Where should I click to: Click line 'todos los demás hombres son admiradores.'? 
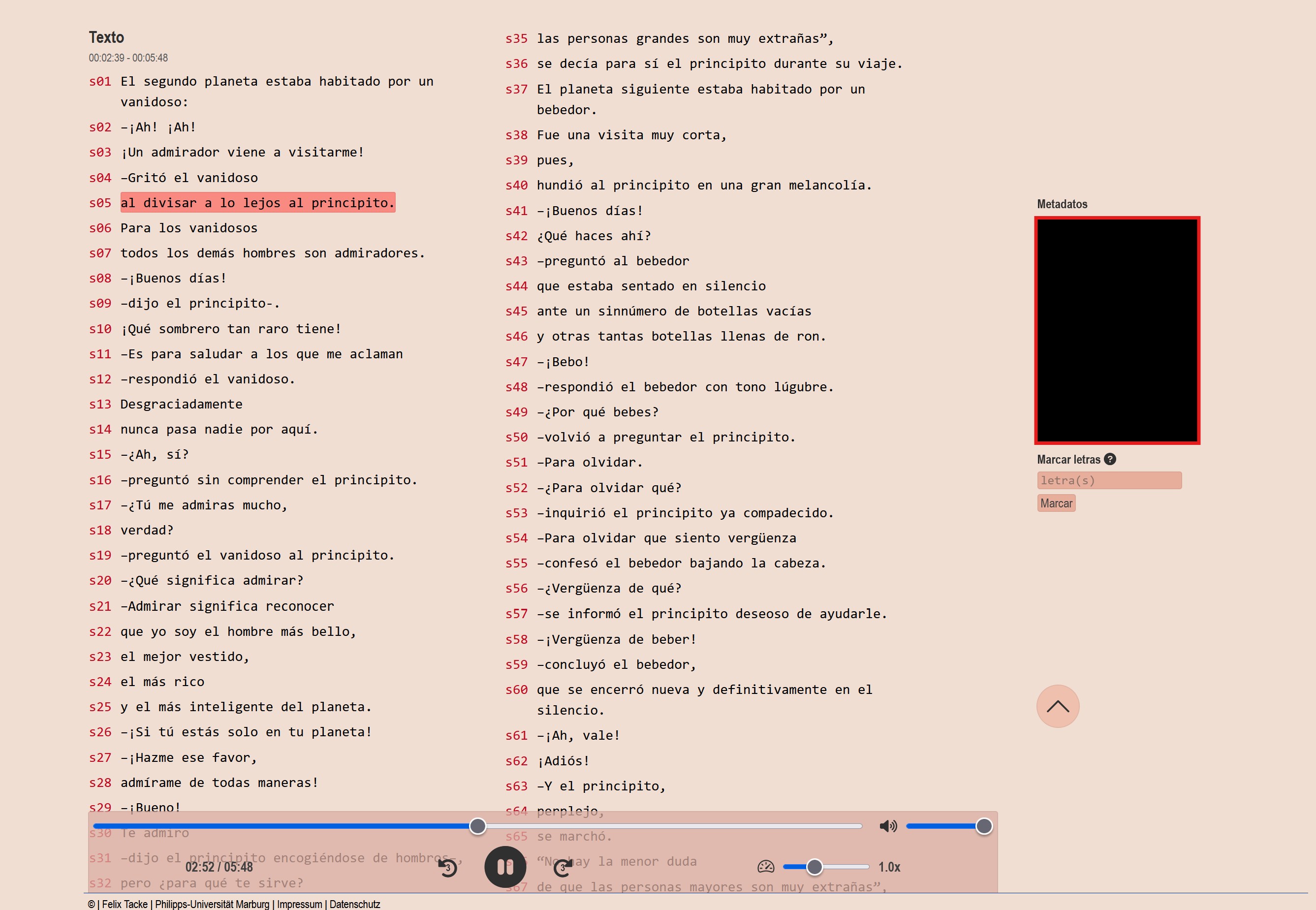pyautogui.click(x=273, y=252)
